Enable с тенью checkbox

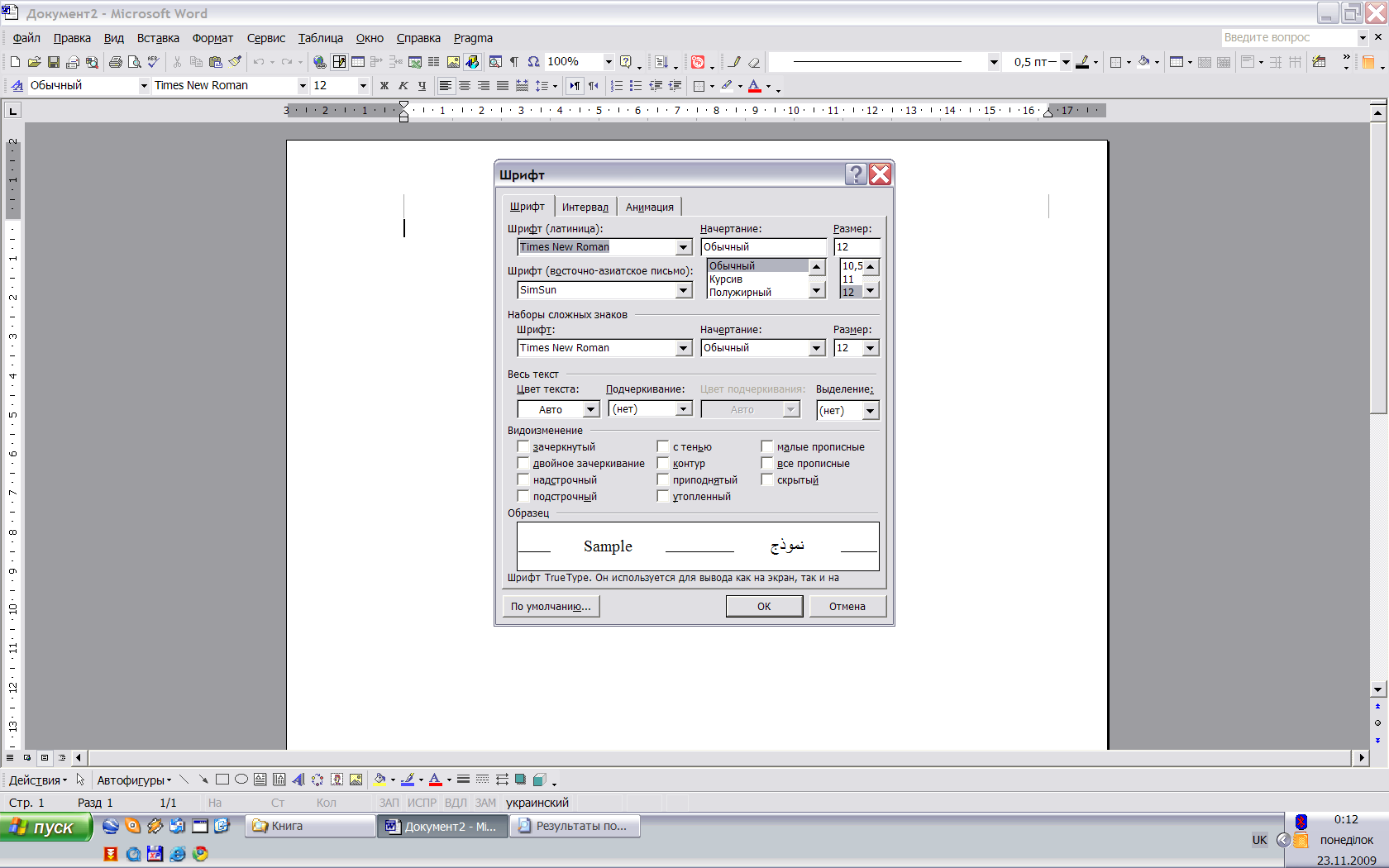pos(662,446)
